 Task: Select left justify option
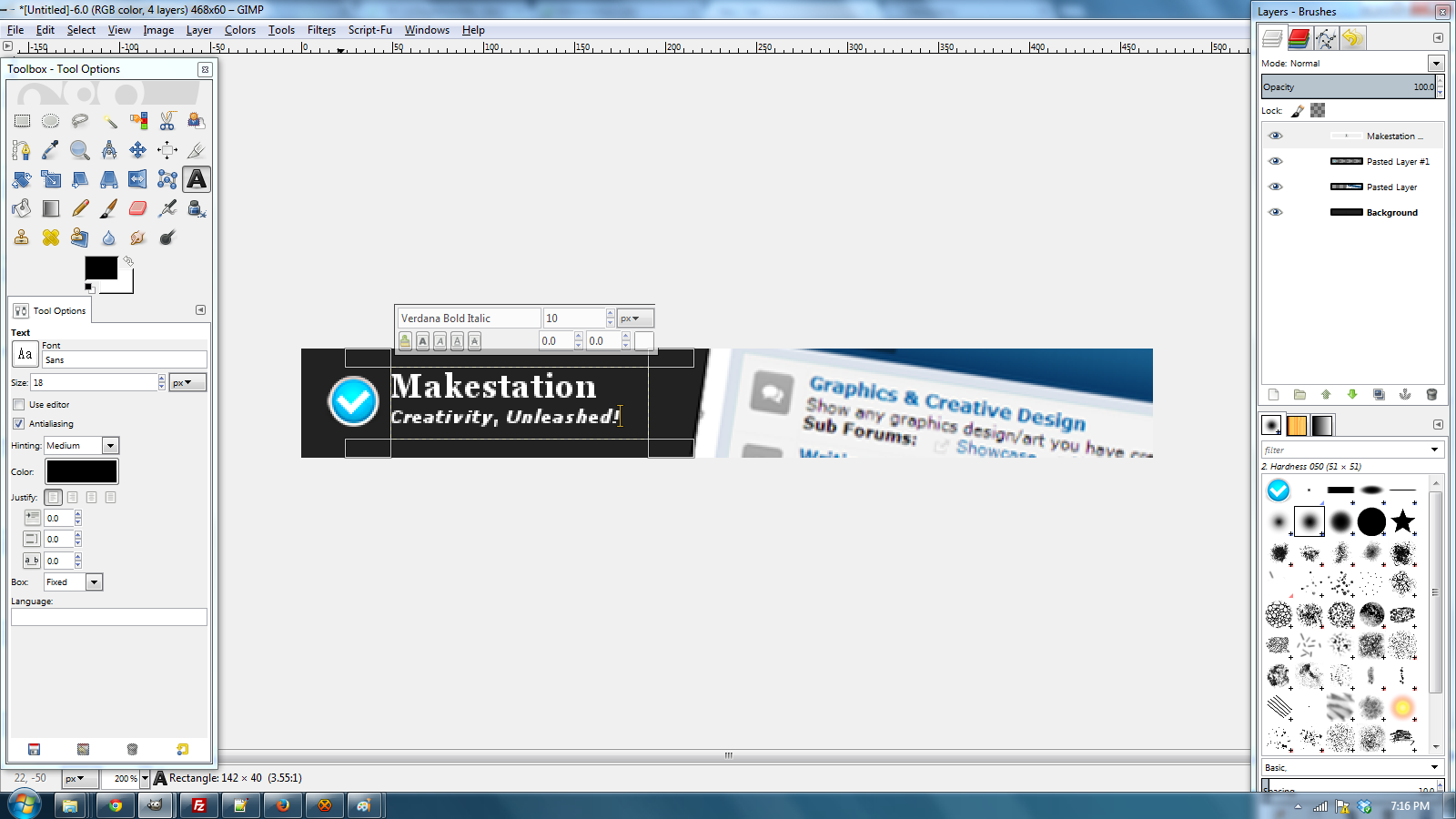[53, 497]
